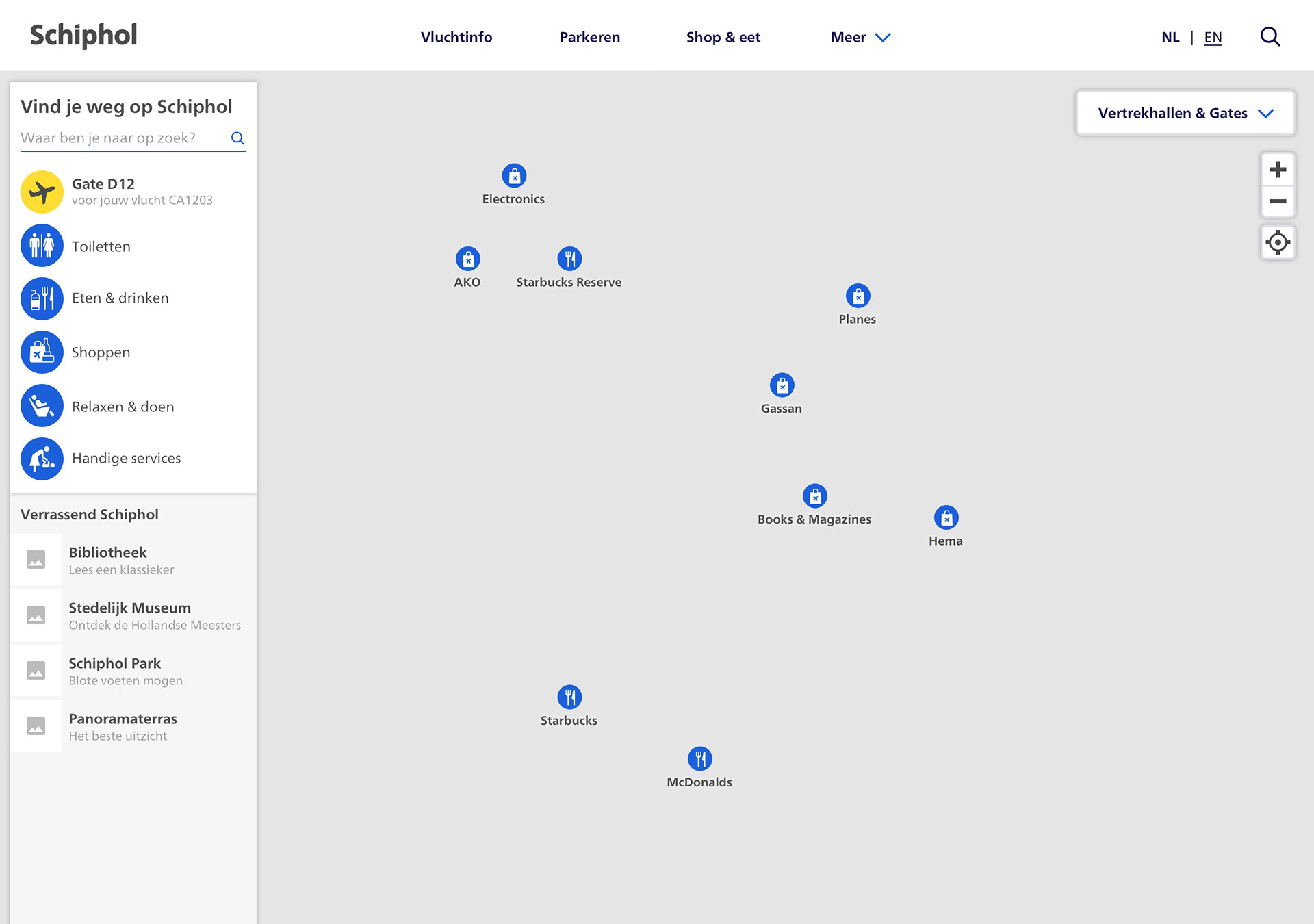Select the Toiletten restroom icon

(42, 246)
